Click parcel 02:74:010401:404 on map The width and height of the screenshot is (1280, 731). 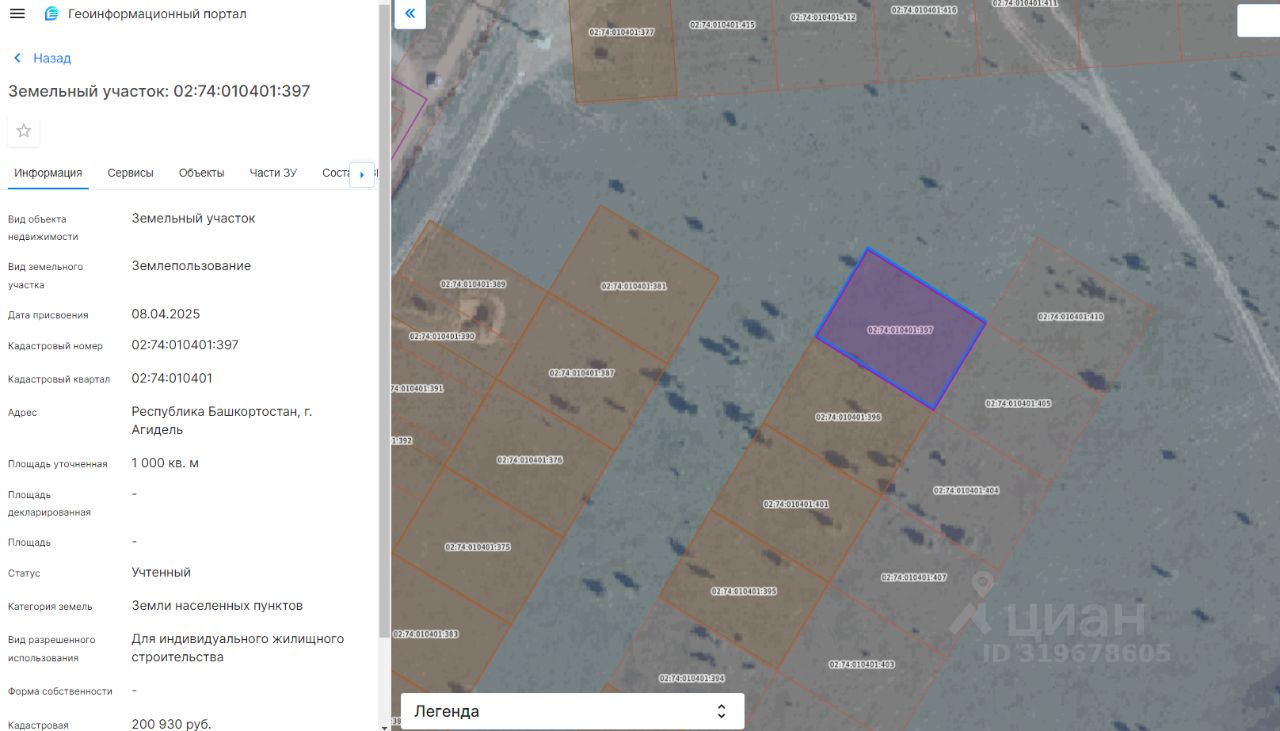pyautogui.click(x=966, y=490)
